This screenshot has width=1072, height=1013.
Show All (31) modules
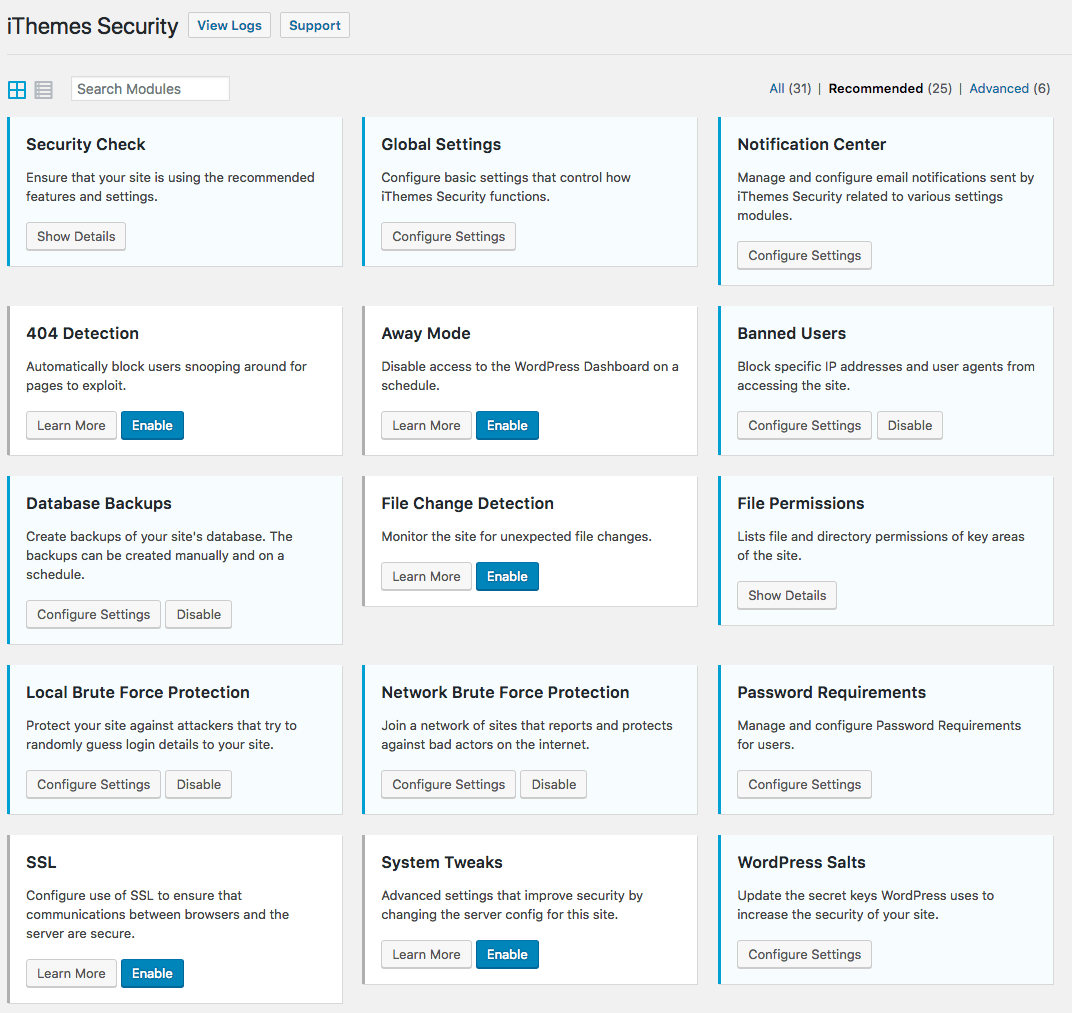click(790, 88)
